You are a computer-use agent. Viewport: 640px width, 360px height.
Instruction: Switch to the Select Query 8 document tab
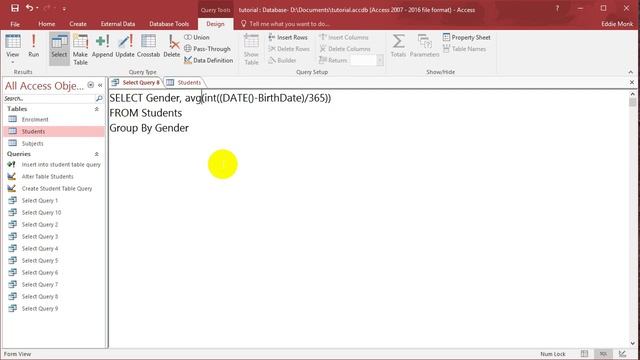point(136,82)
